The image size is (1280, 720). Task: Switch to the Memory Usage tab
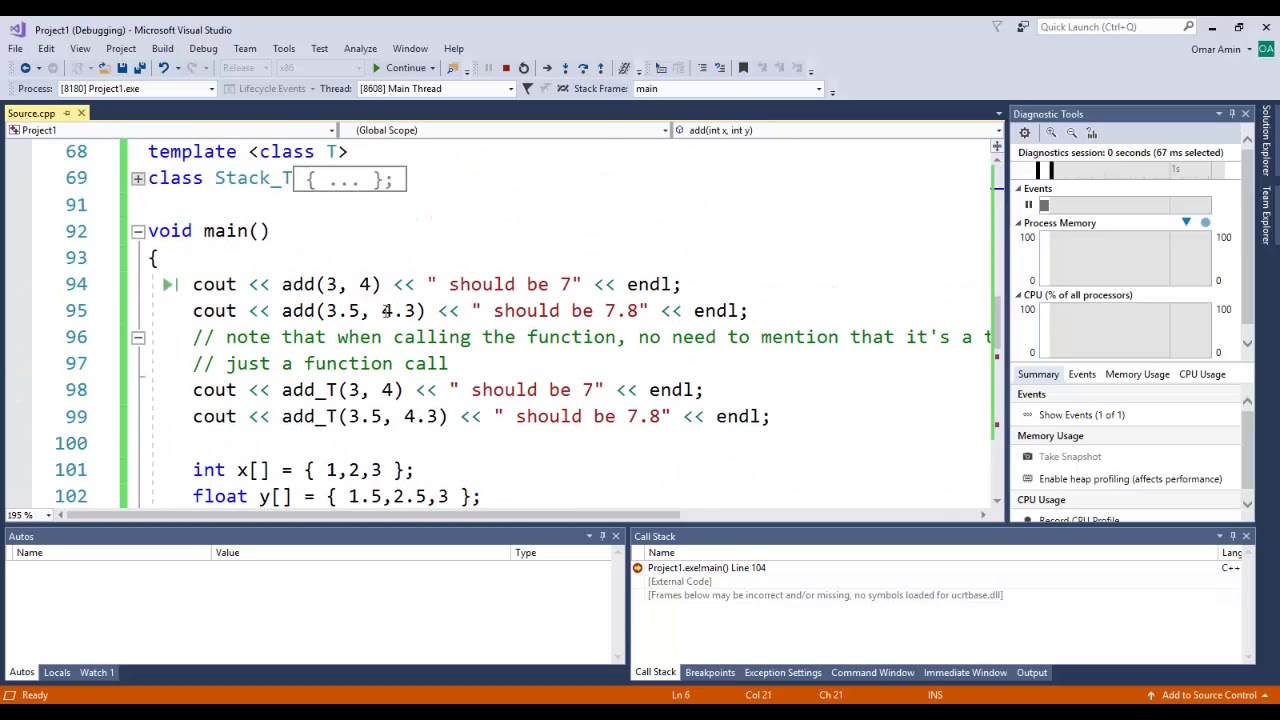pos(1137,374)
